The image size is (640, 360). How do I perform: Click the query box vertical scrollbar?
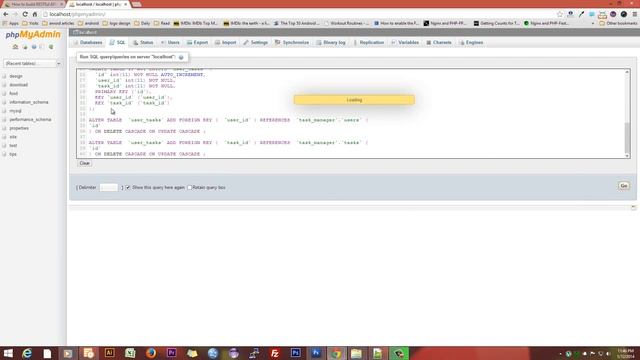[627, 114]
